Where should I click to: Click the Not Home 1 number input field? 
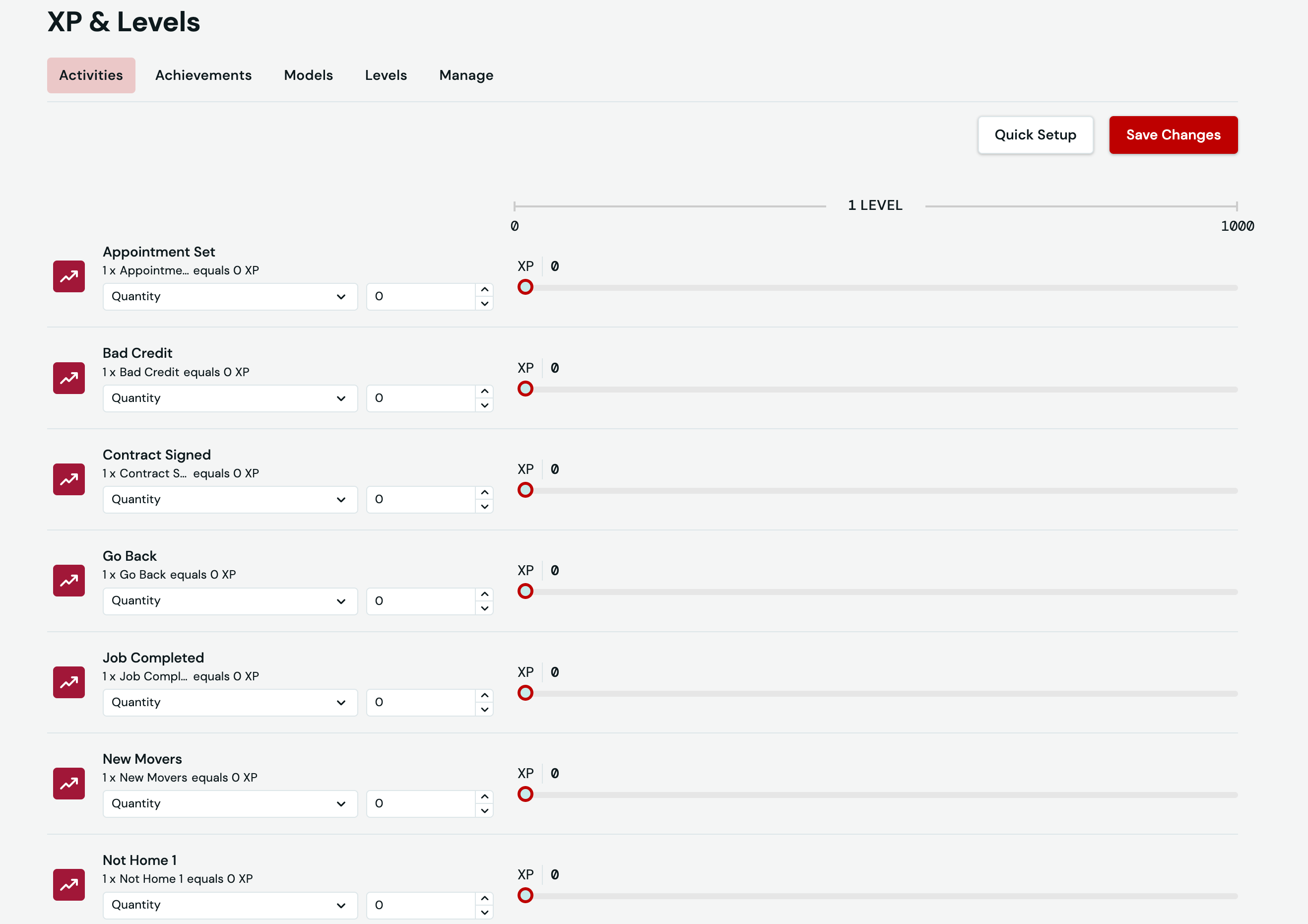(420, 905)
